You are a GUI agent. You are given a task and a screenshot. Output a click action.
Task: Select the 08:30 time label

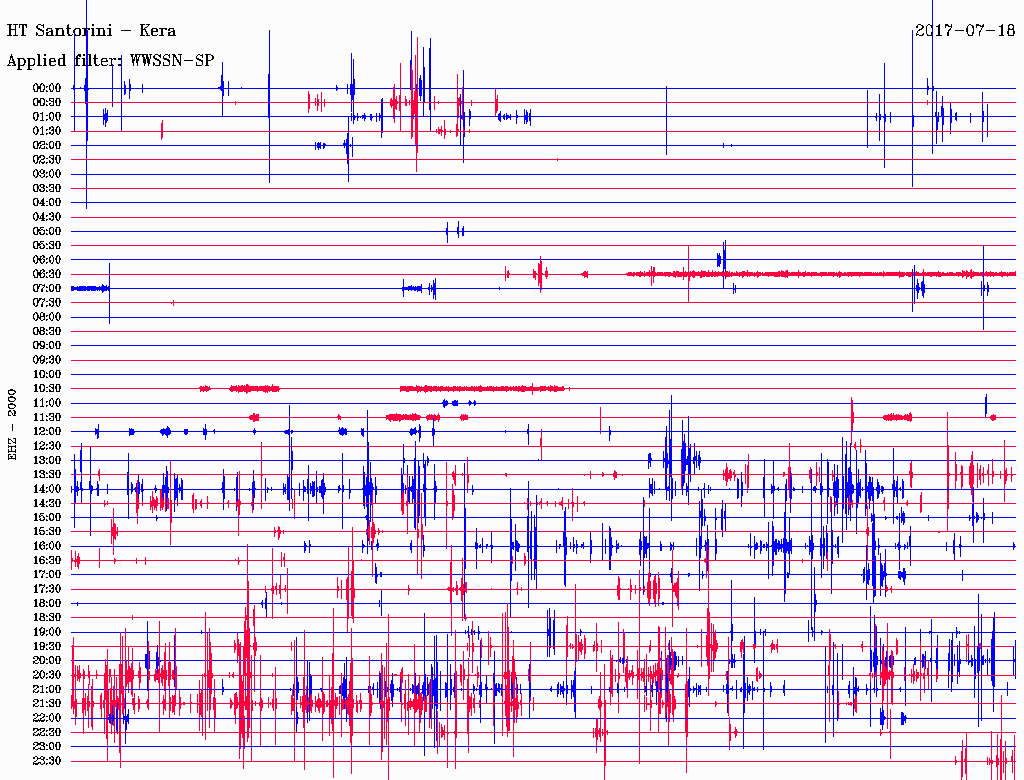(x=47, y=332)
